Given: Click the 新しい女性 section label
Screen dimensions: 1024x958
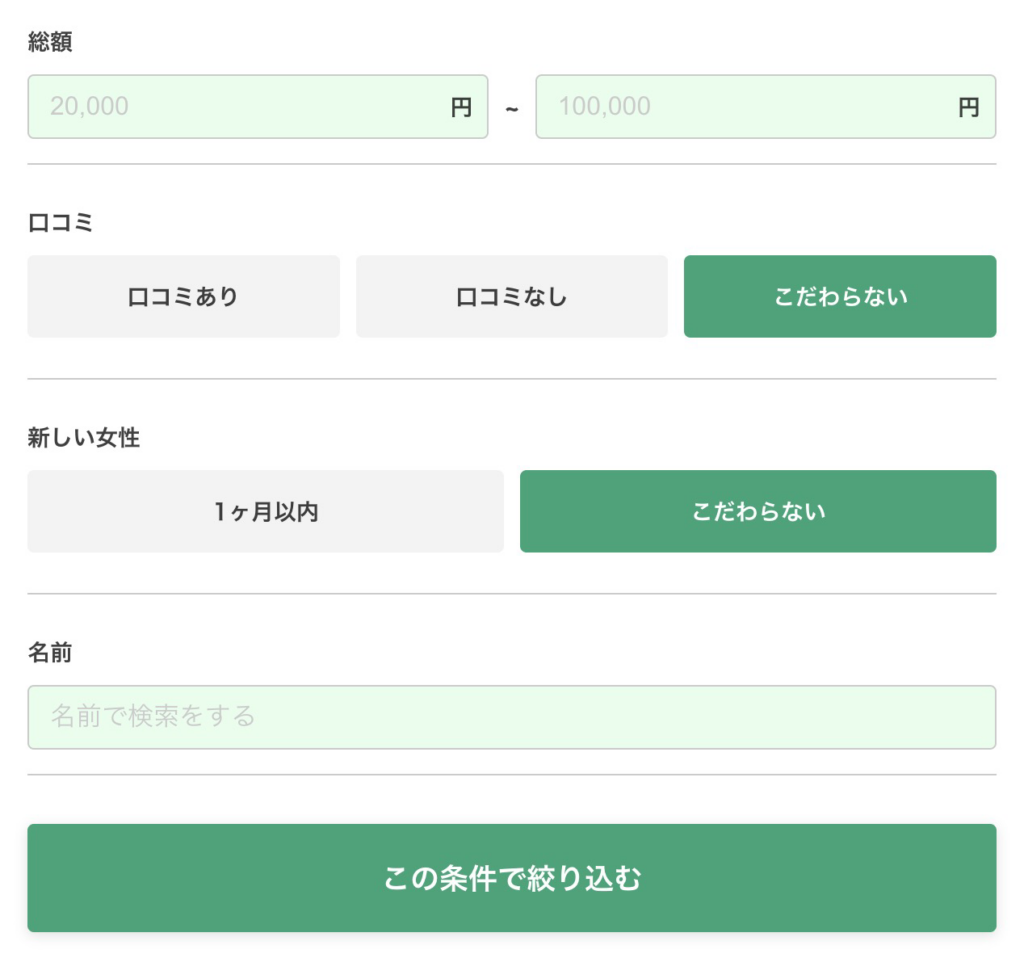Looking at the screenshot, I should 83,438.
